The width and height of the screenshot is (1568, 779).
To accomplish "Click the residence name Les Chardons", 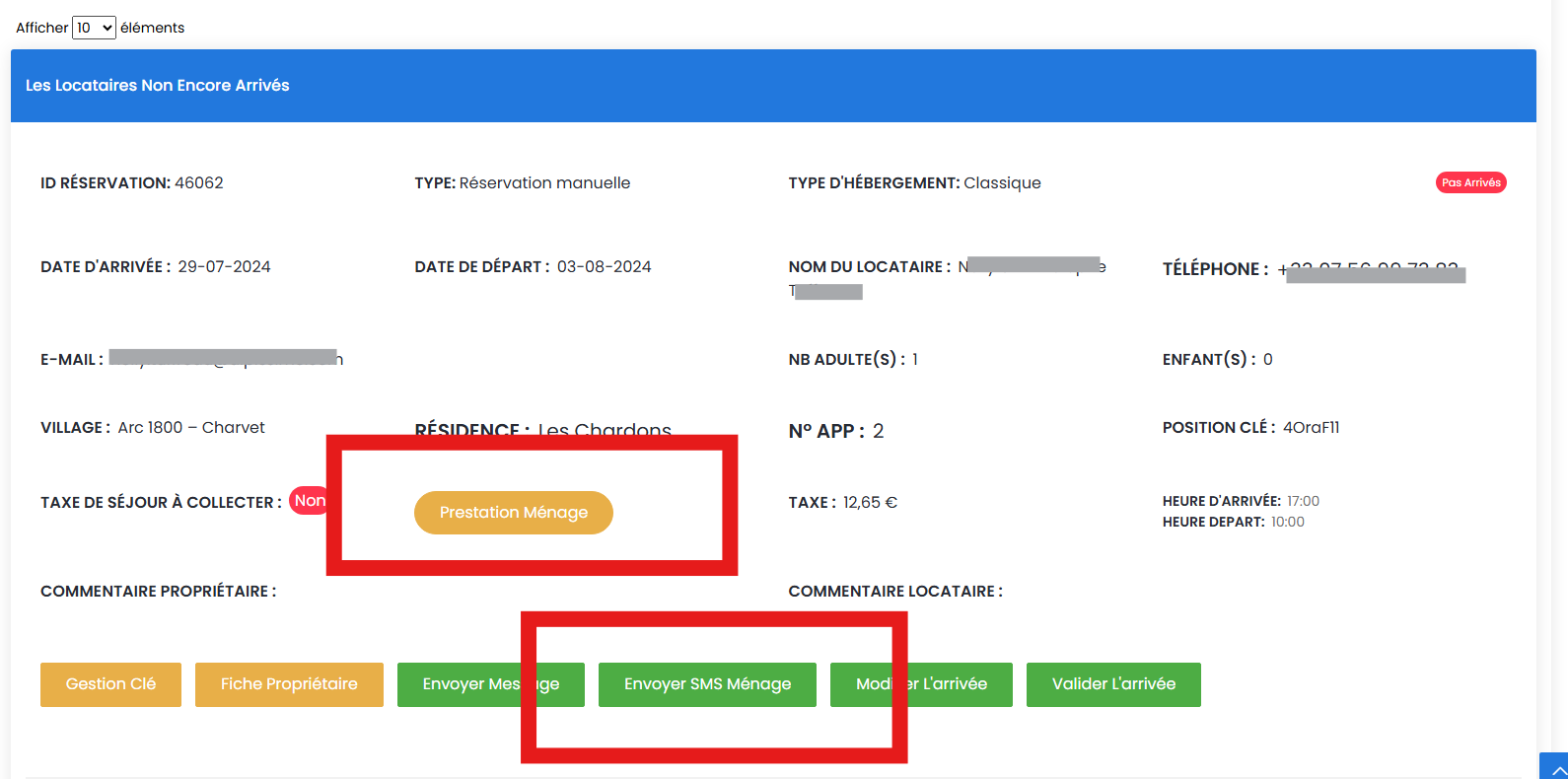I will click(604, 430).
